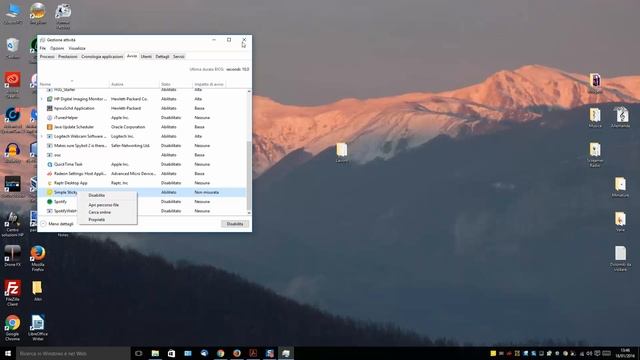Open the Opzioni menu
This screenshot has width=640, height=360.
pyautogui.click(x=57, y=48)
